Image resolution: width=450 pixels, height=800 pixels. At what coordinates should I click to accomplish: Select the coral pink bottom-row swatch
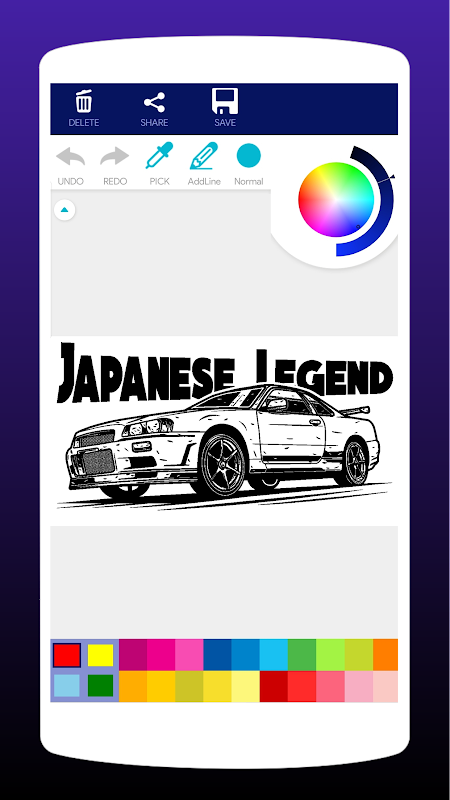tap(330, 686)
